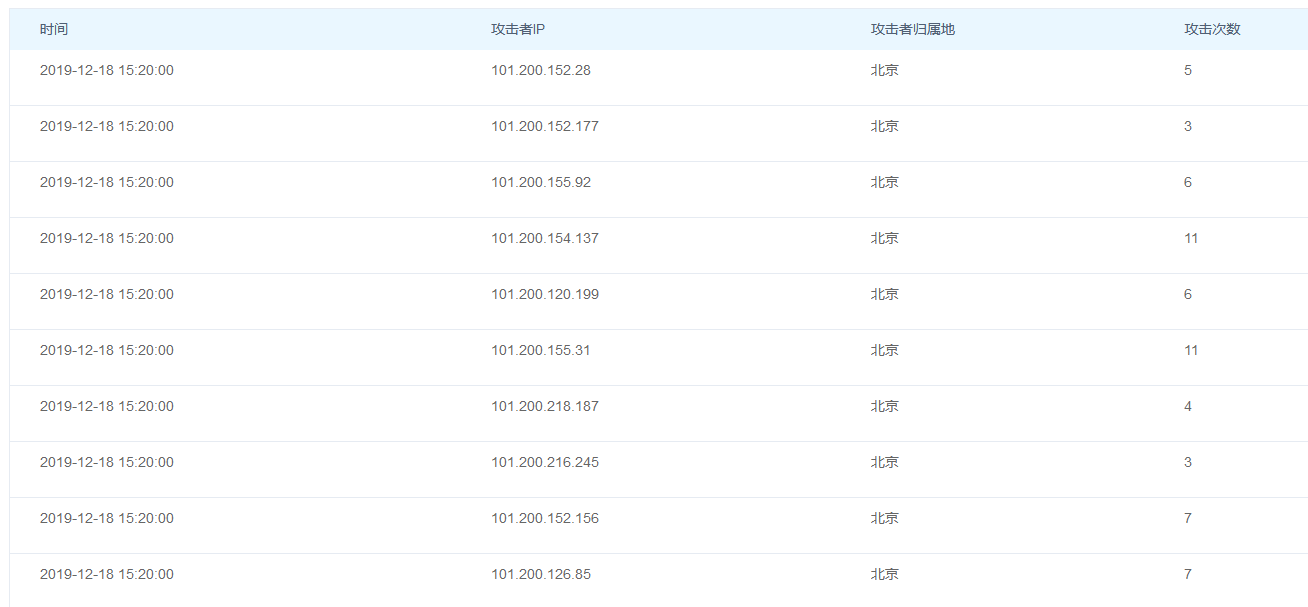
Task: Click the timestamp in the 101.200.152.28 row
Action: (106, 71)
